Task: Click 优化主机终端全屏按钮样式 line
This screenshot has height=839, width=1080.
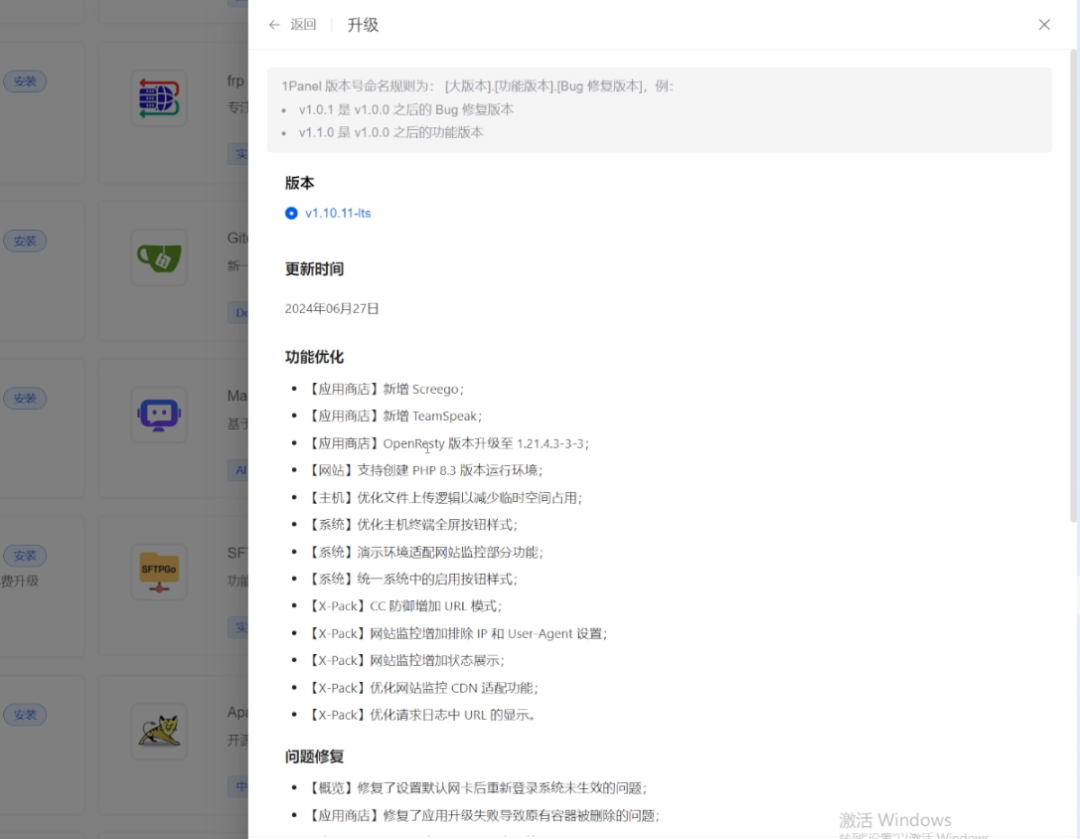Action: point(412,525)
